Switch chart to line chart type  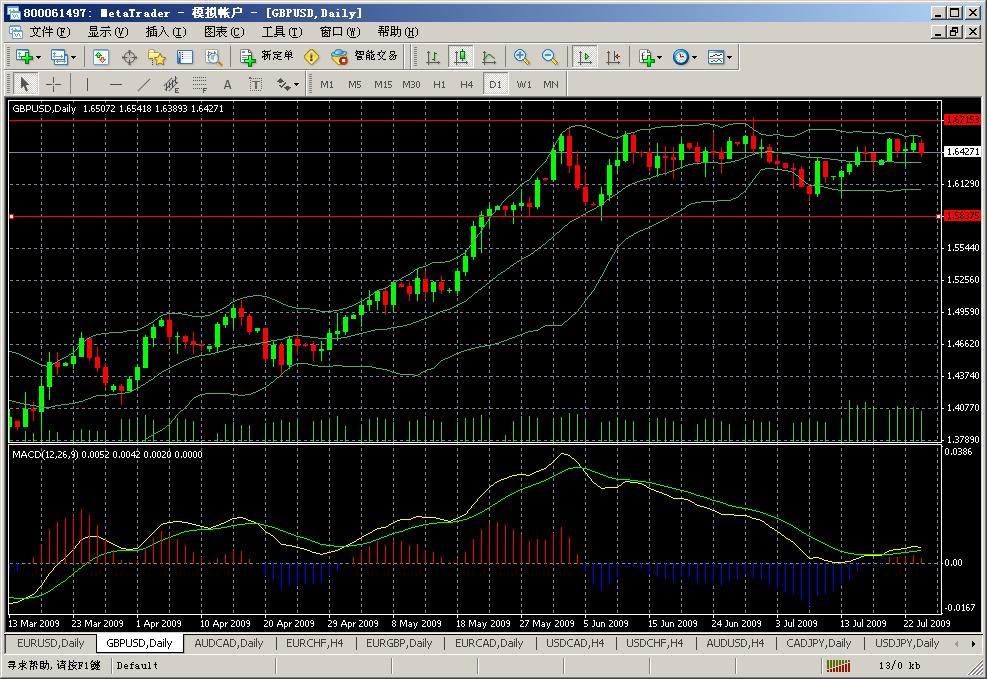pyautogui.click(x=489, y=57)
